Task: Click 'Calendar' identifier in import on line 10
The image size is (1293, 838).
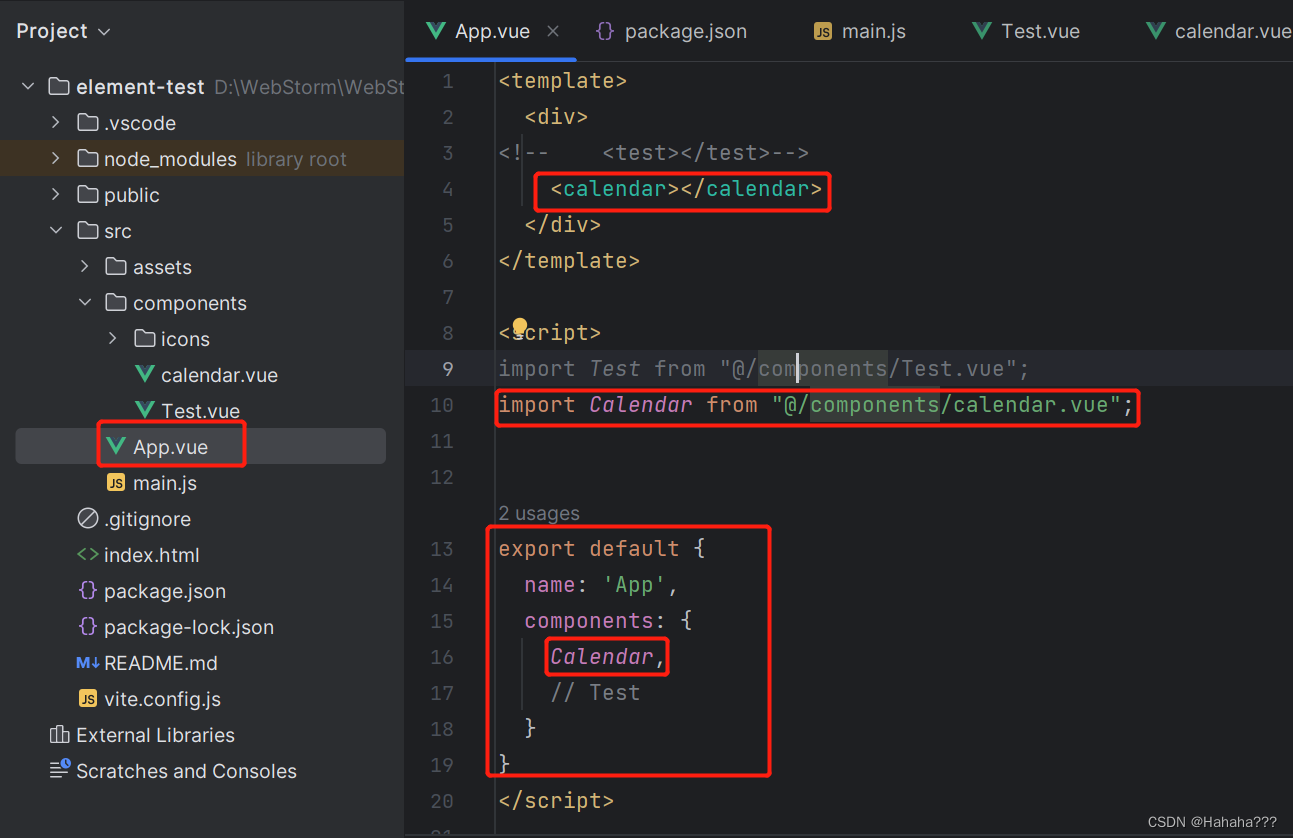Action: tap(641, 405)
